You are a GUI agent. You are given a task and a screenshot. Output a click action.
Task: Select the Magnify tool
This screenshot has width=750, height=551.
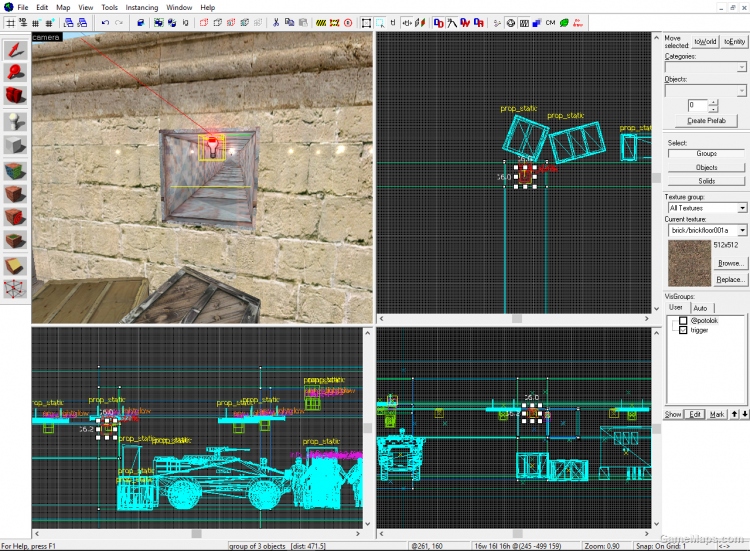(x=15, y=72)
